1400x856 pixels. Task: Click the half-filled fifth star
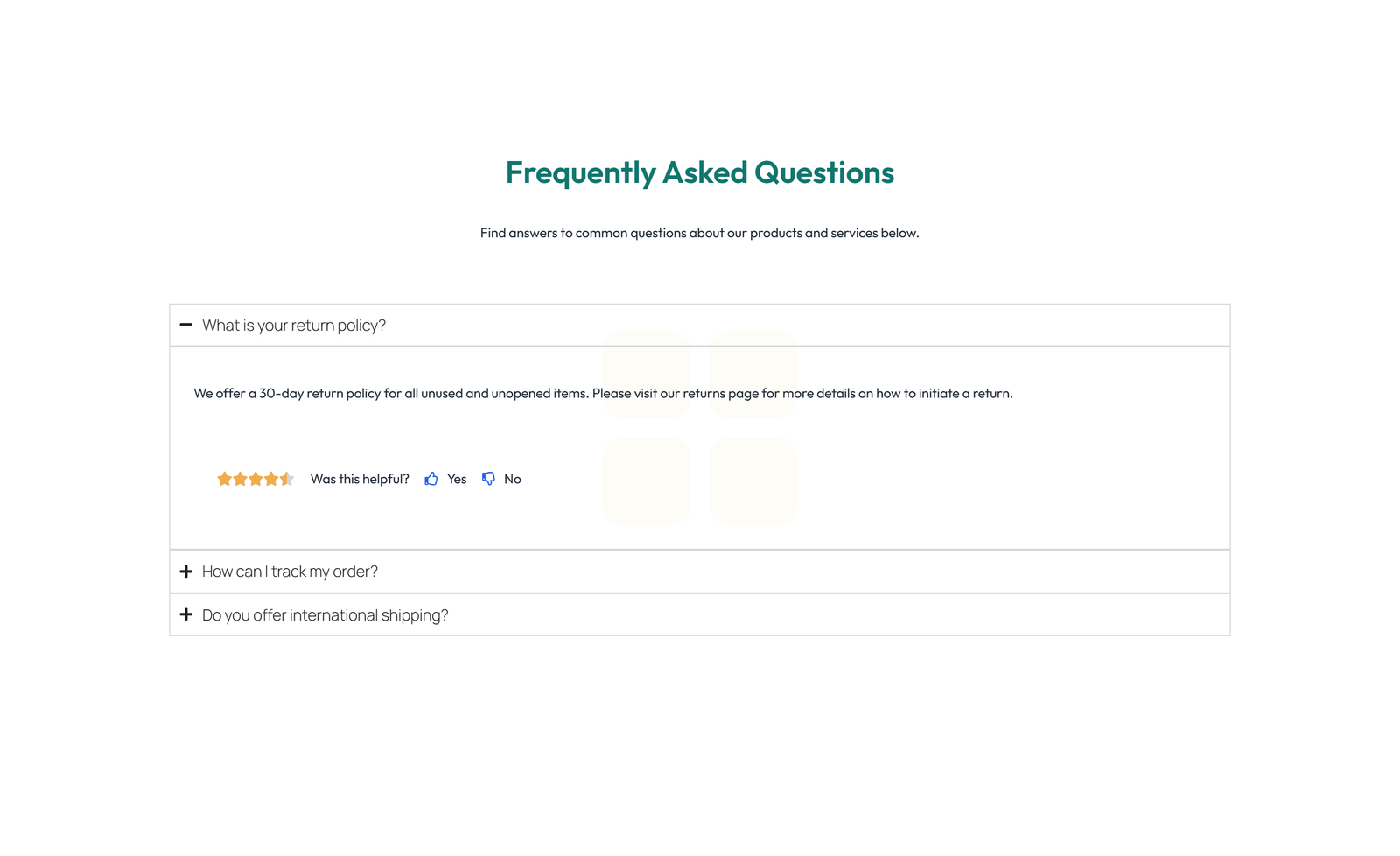[x=288, y=479]
